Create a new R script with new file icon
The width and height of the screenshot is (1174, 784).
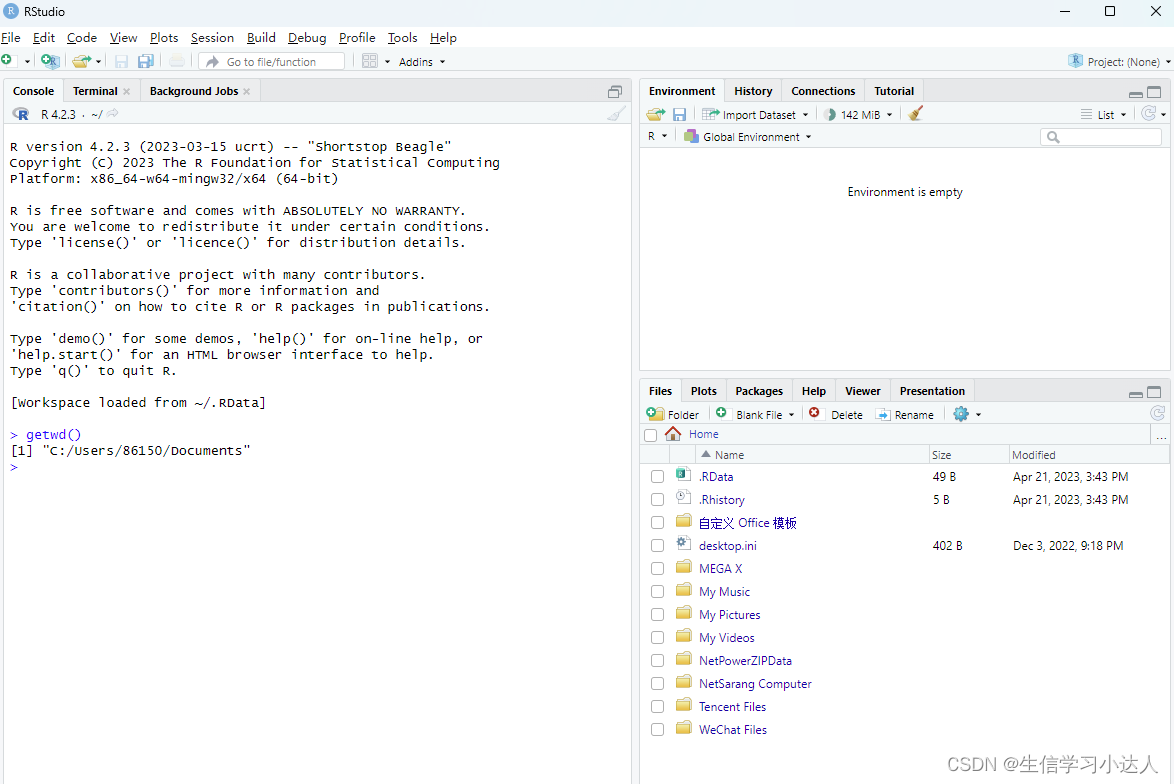click(x=10, y=61)
